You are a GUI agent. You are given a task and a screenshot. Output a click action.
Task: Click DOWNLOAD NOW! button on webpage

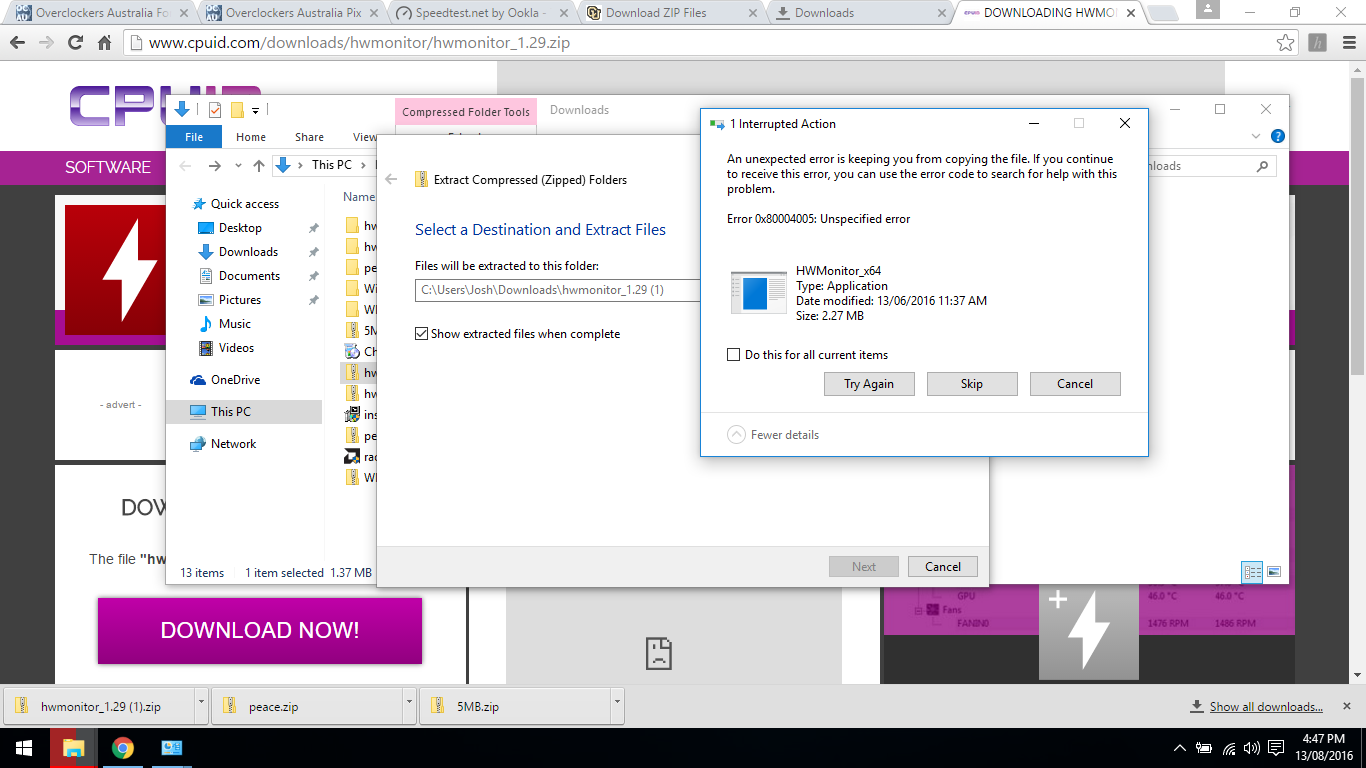pyautogui.click(x=260, y=630)
